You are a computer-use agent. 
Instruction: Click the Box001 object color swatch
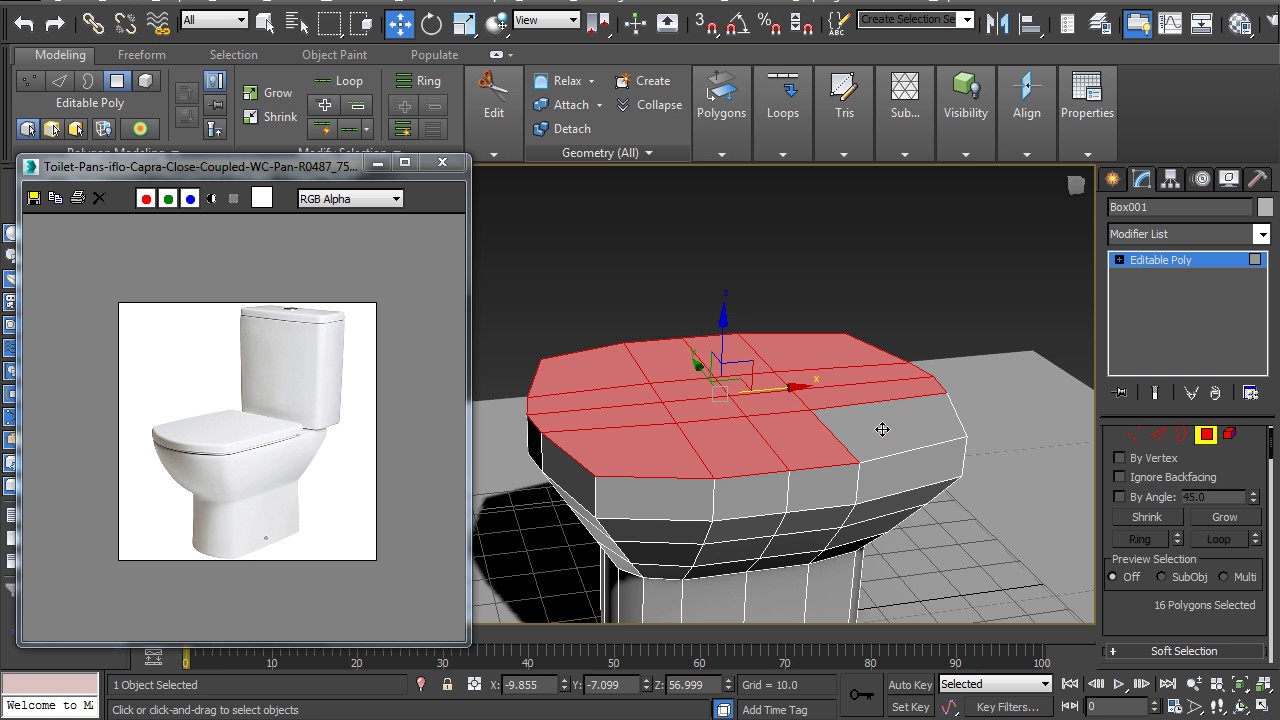[1265, 207]
